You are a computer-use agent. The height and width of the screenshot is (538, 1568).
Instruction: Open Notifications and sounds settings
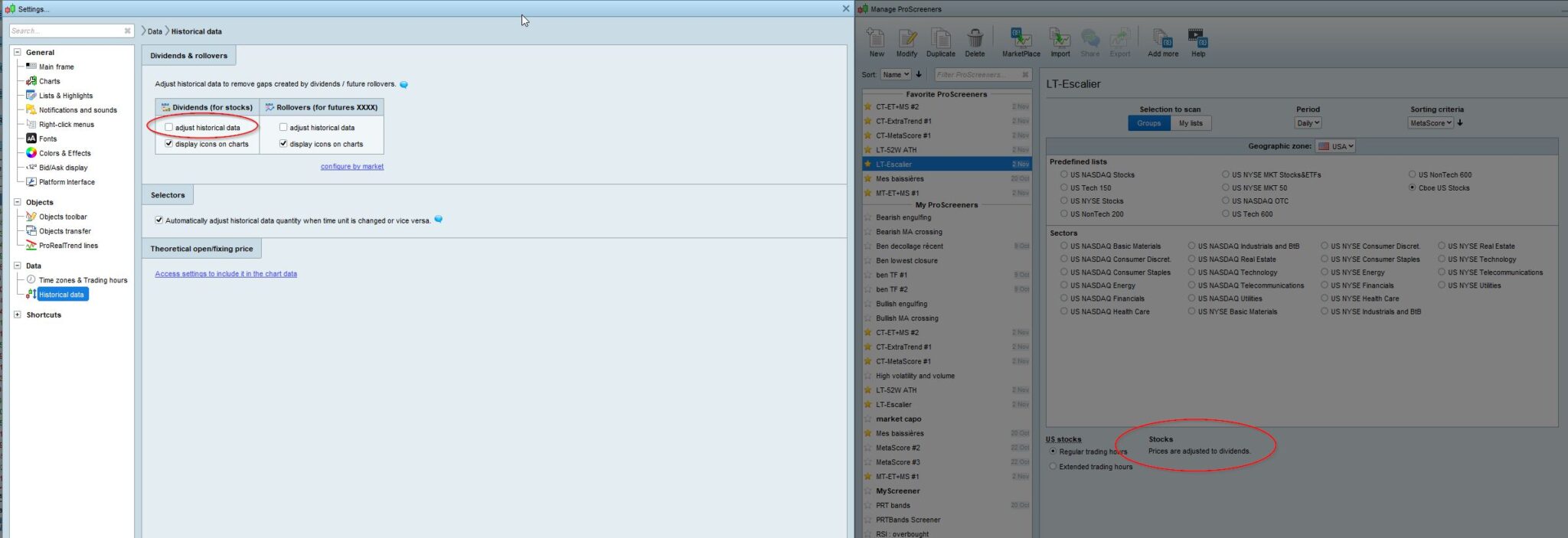[x=77, y=110]
